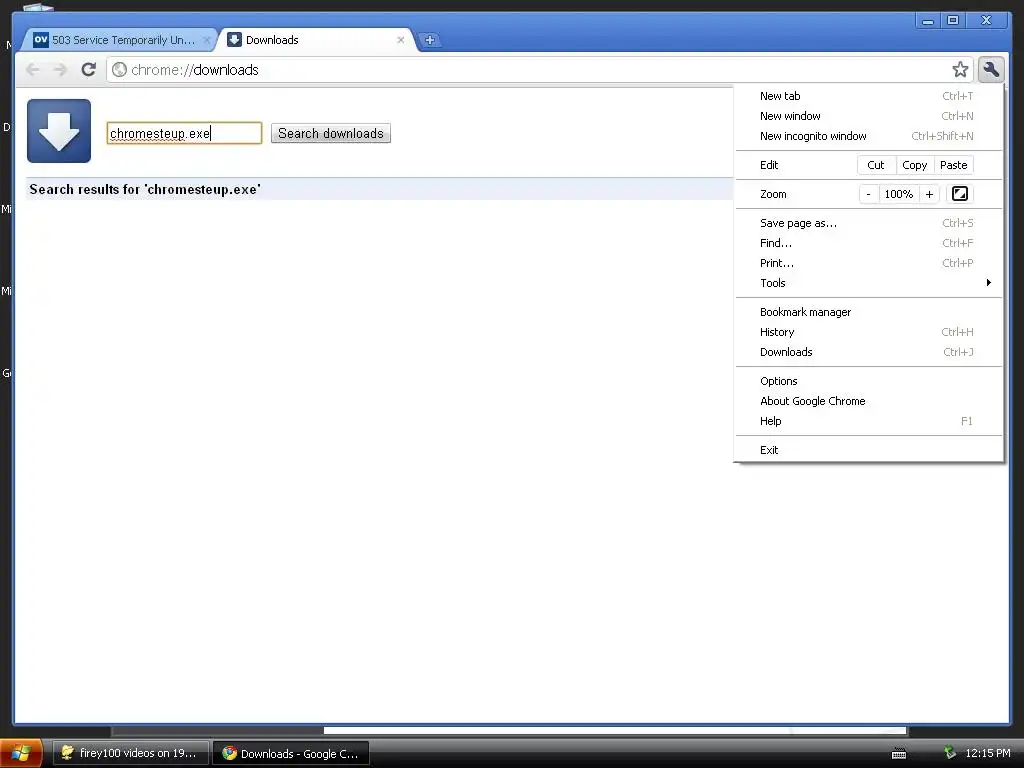Click the Copy button in Edit row
This screenshot has width=1024, height=768.
(915, 165)
